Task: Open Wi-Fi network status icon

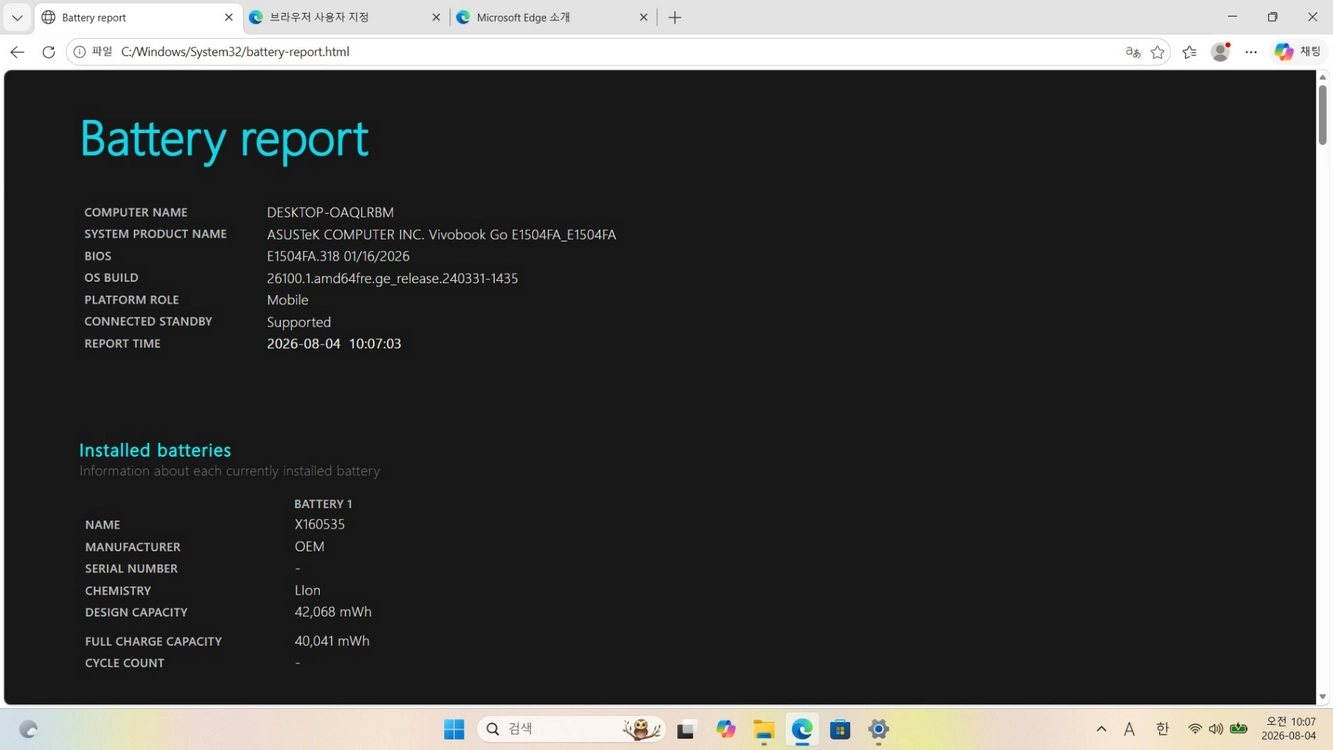Action: pos(1194,729)
